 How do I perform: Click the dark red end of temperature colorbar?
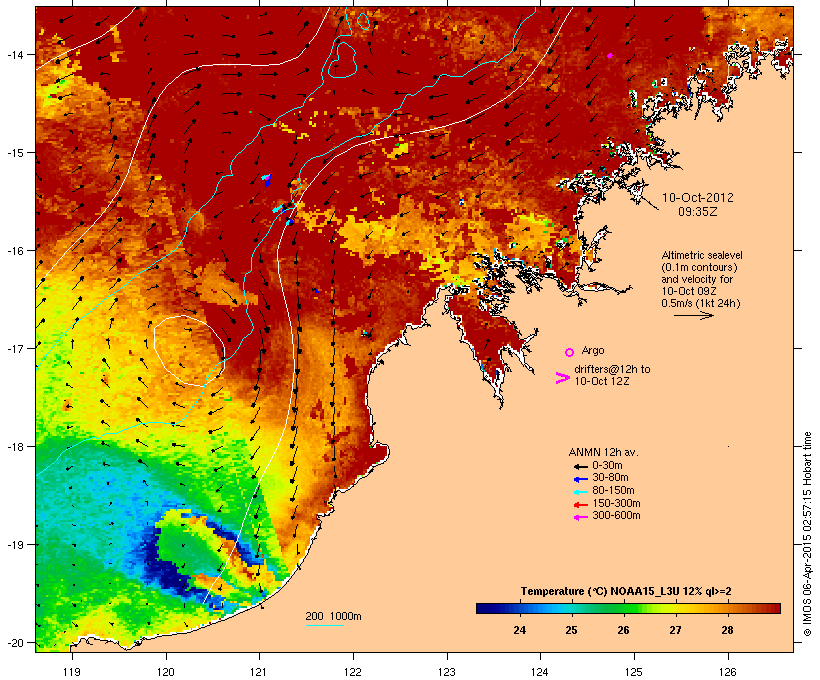click(773, 608)
